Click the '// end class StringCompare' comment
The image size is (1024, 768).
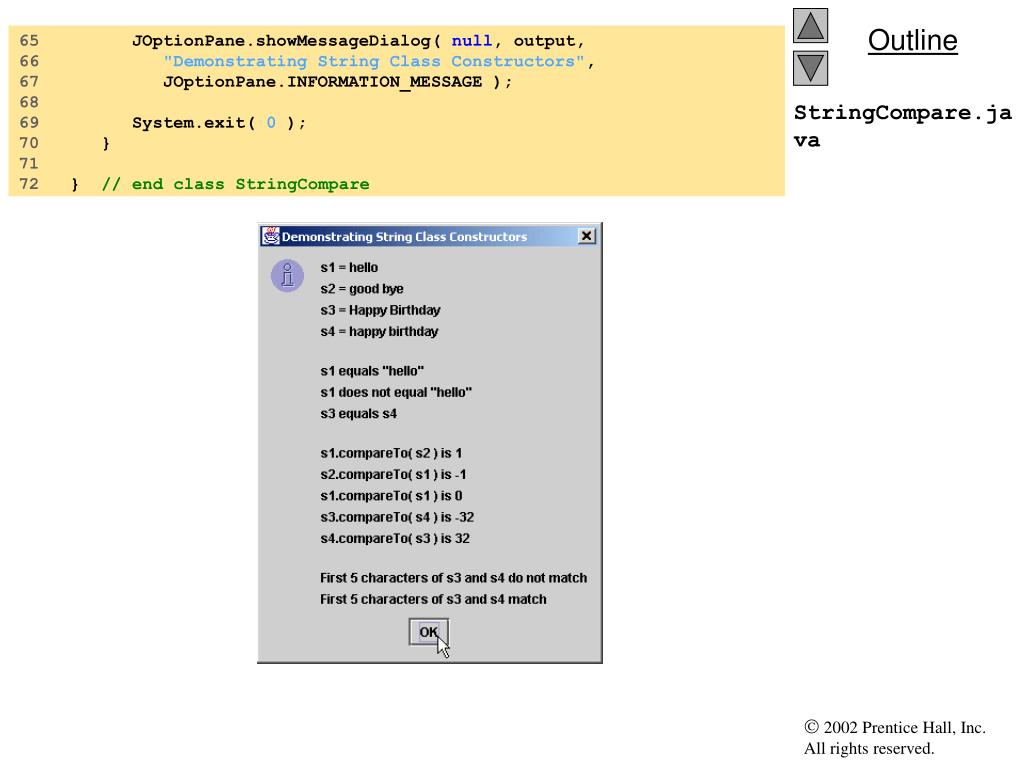click(x=235, y=184)
